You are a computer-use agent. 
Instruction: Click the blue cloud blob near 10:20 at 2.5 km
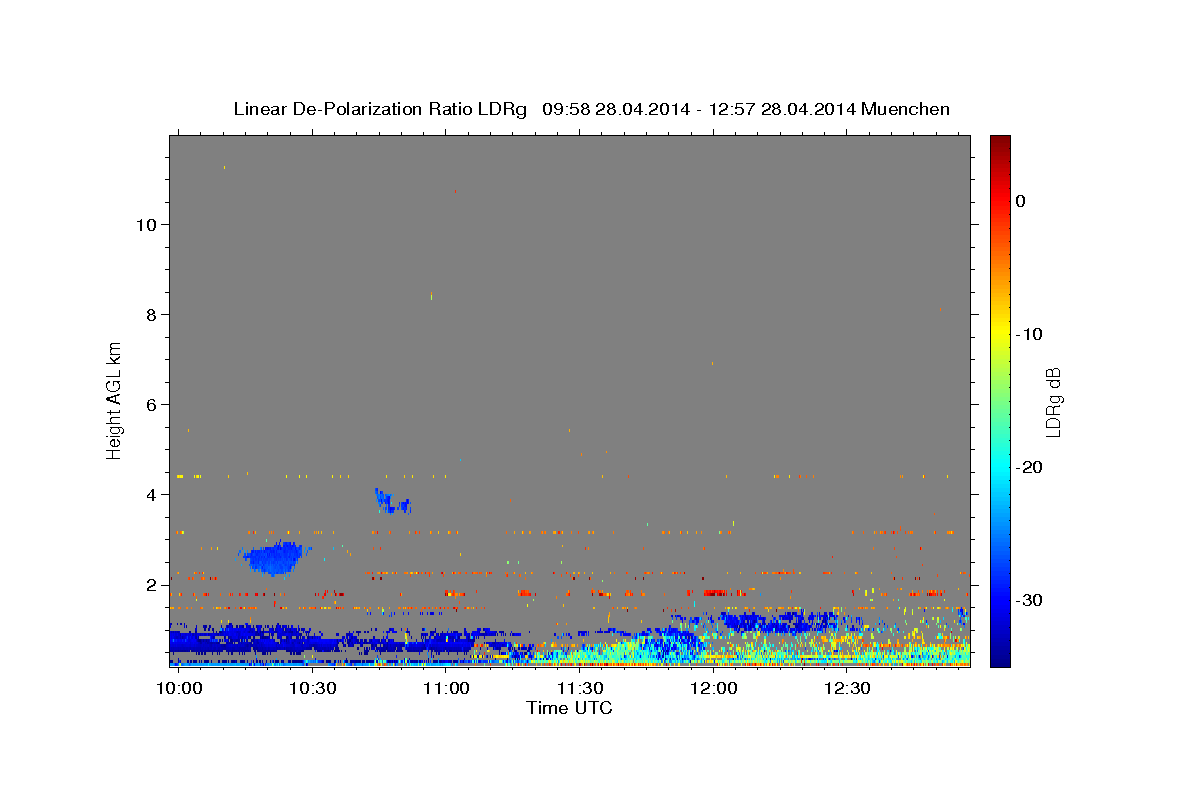pos(274,559)
